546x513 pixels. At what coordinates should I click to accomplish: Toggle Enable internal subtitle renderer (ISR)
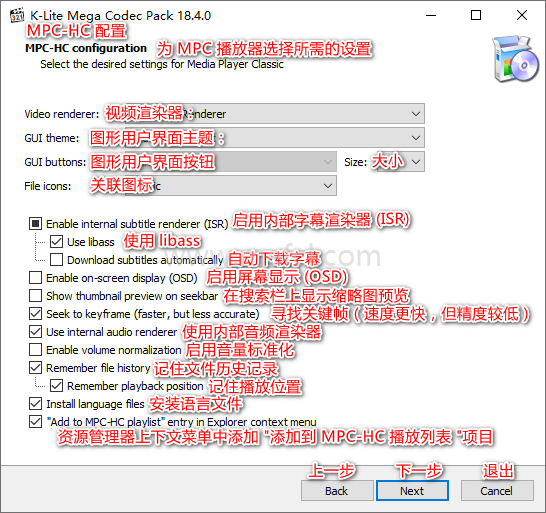36,224
